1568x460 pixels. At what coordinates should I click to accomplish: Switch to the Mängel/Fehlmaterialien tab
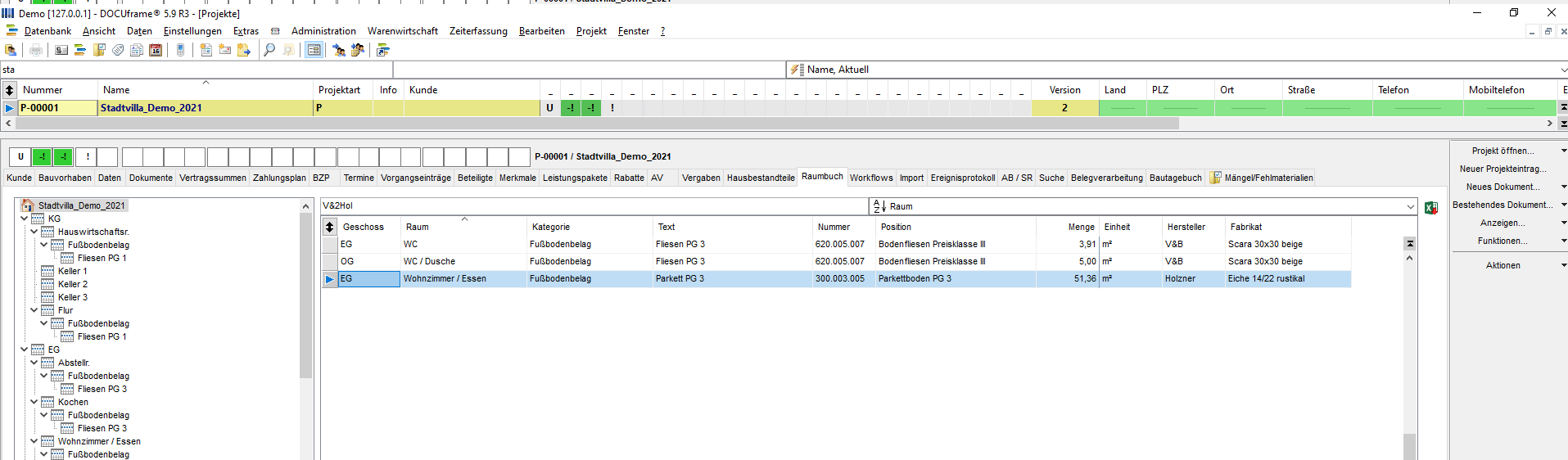coord(1261,178)
